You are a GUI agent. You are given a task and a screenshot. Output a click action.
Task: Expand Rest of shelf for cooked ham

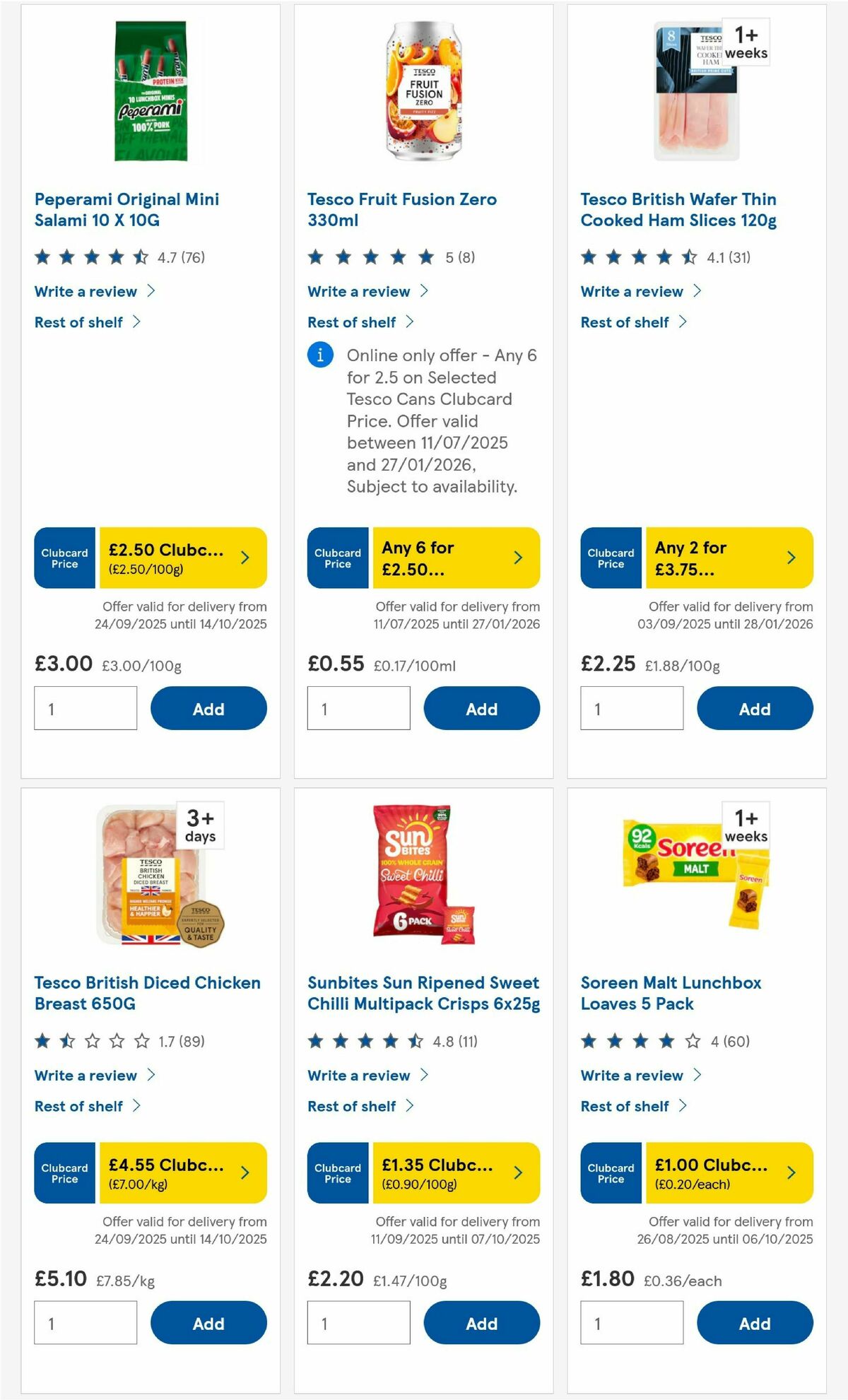click(x=625, y=322)
